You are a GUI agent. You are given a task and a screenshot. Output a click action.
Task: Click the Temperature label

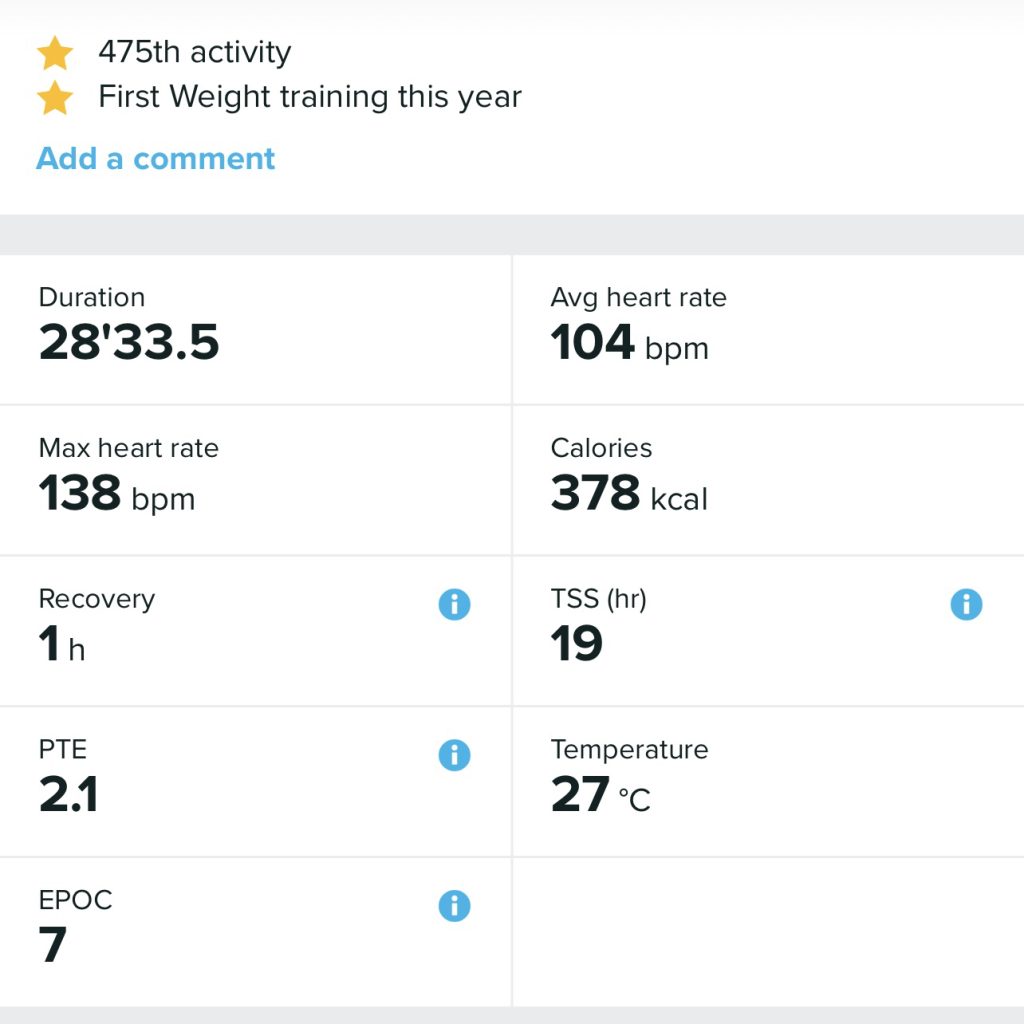point(629,750)
